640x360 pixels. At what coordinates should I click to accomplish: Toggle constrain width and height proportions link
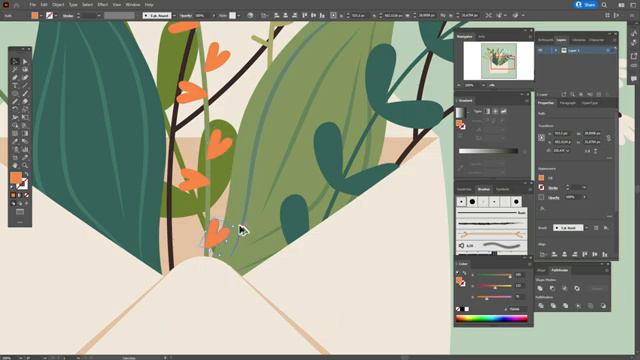(609, 138)
